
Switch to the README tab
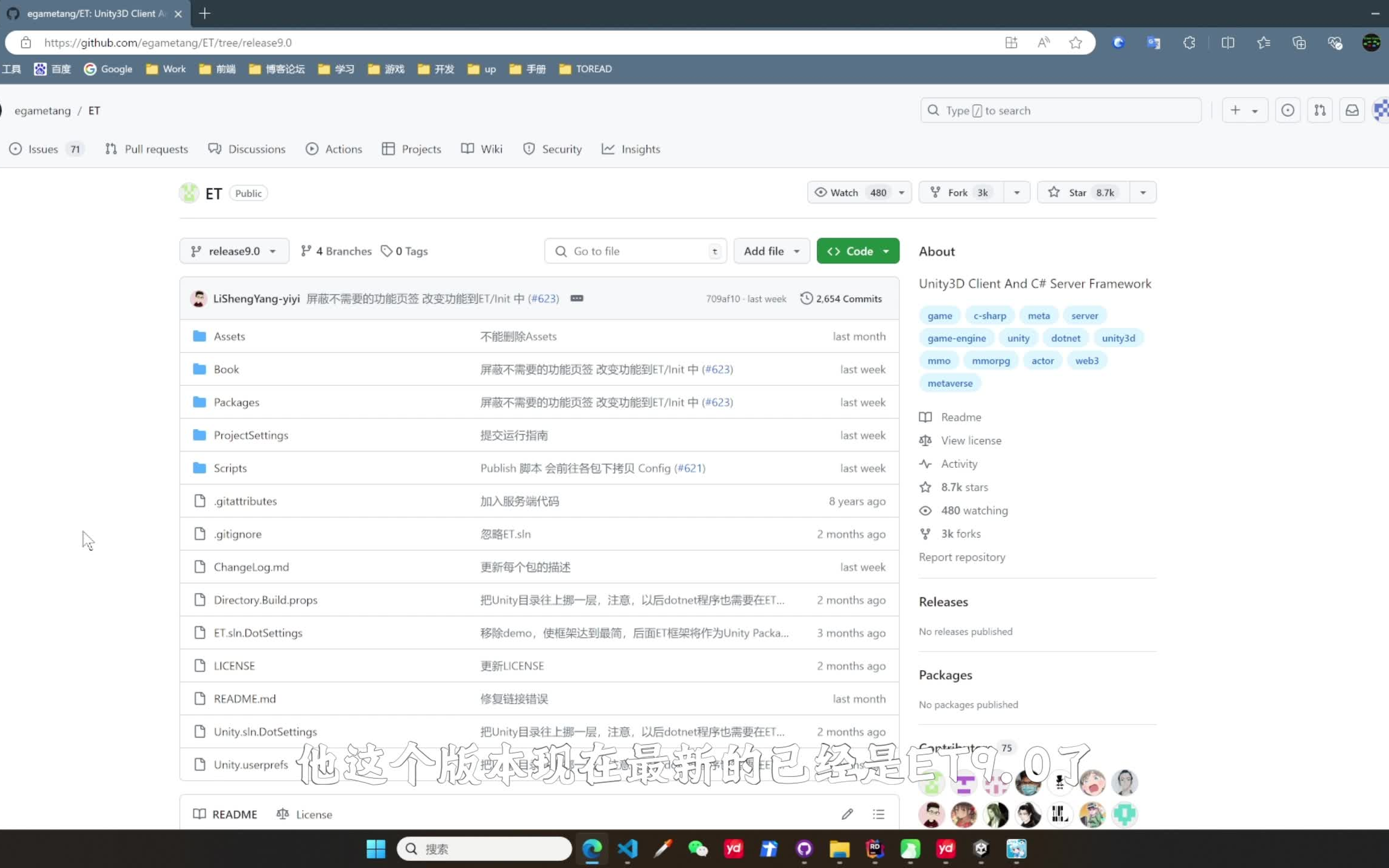coord(225,814)
